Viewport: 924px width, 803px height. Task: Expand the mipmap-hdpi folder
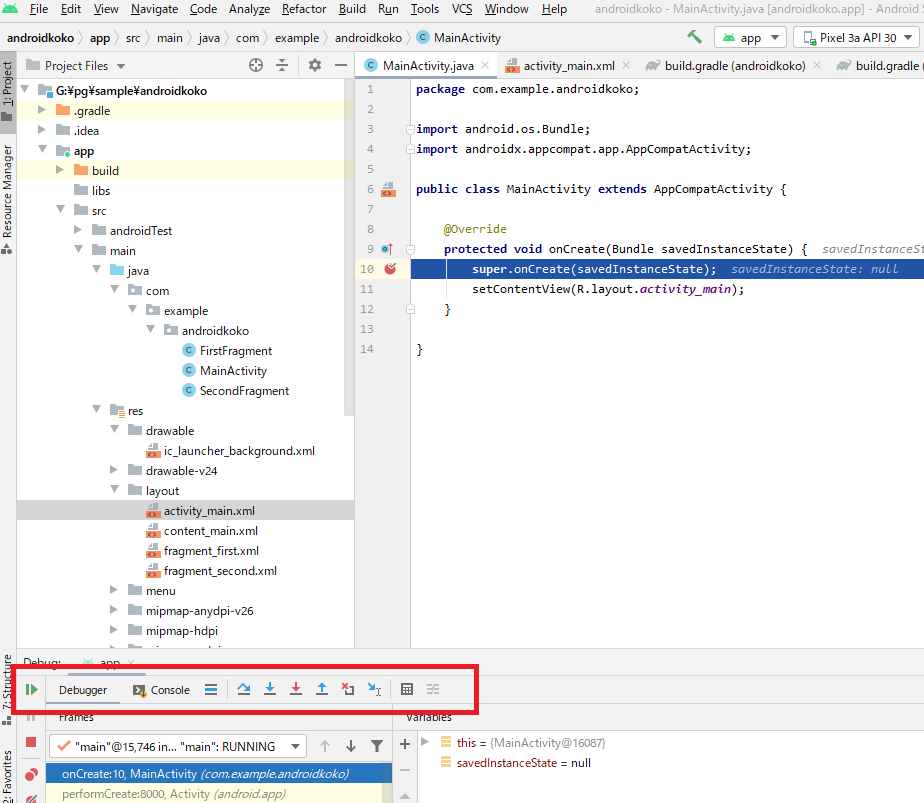[114, 630]
